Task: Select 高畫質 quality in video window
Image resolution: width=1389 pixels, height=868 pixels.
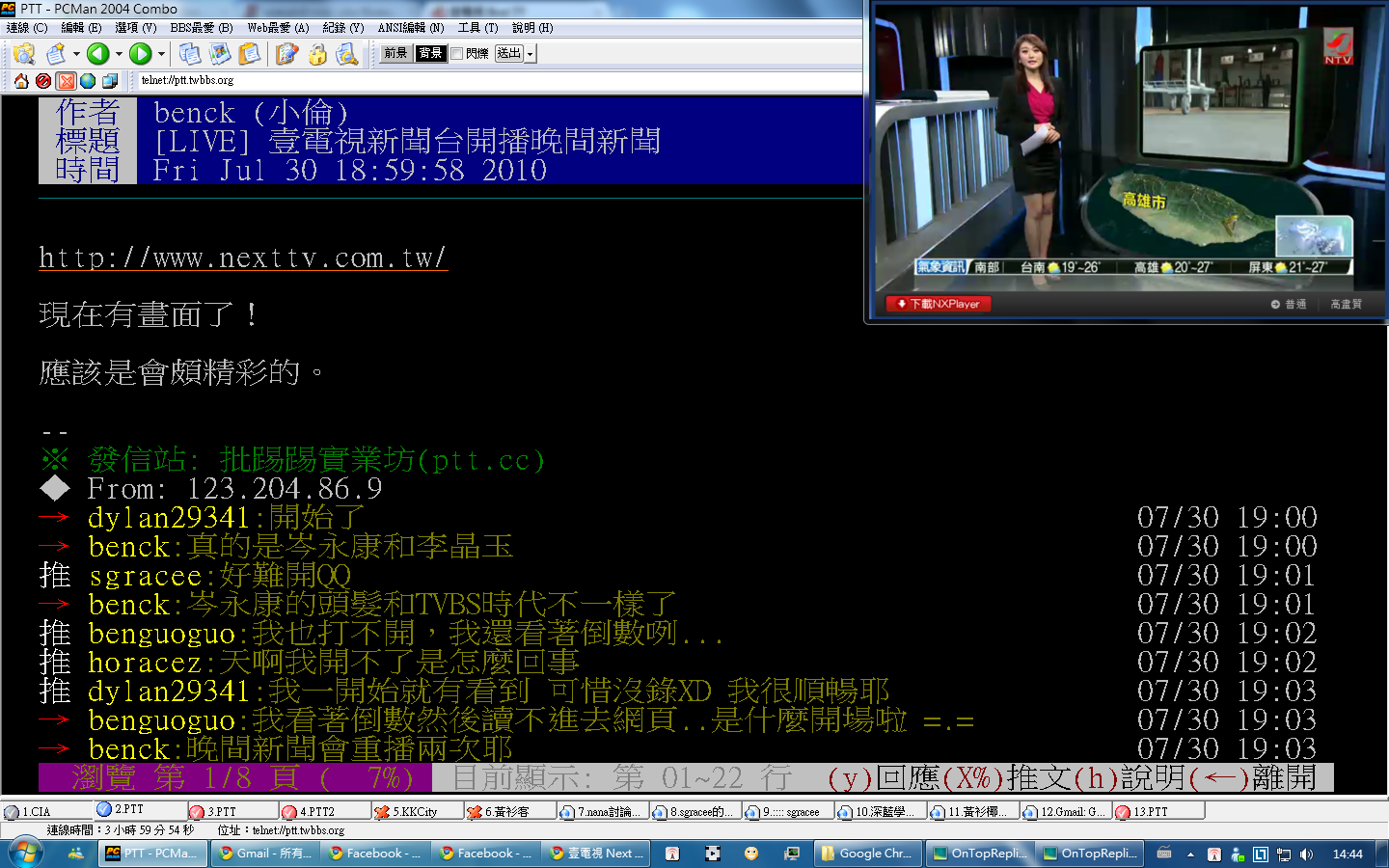Action: tap(1346, 304)
